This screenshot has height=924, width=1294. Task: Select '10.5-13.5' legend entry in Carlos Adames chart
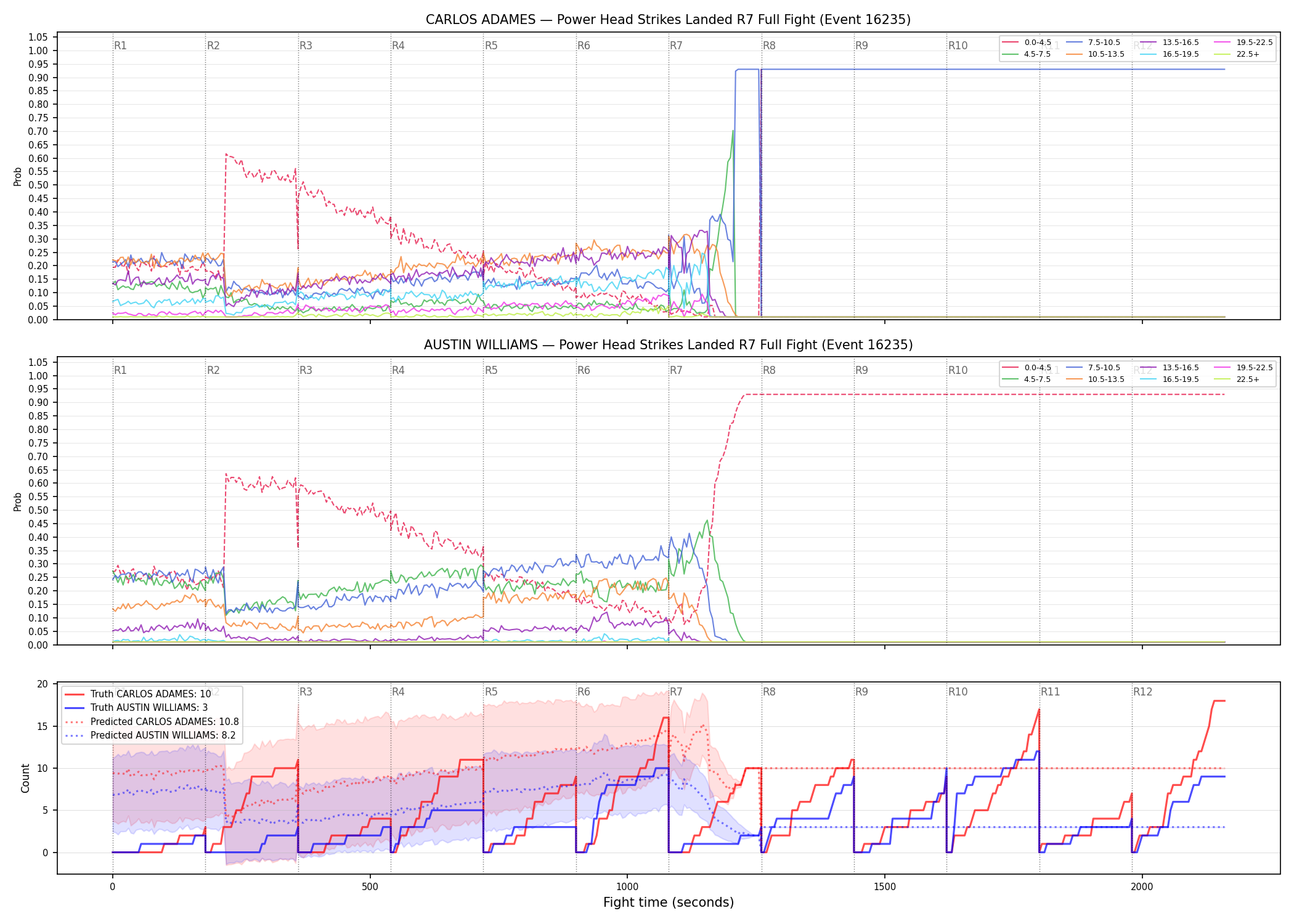point(1096,54)
